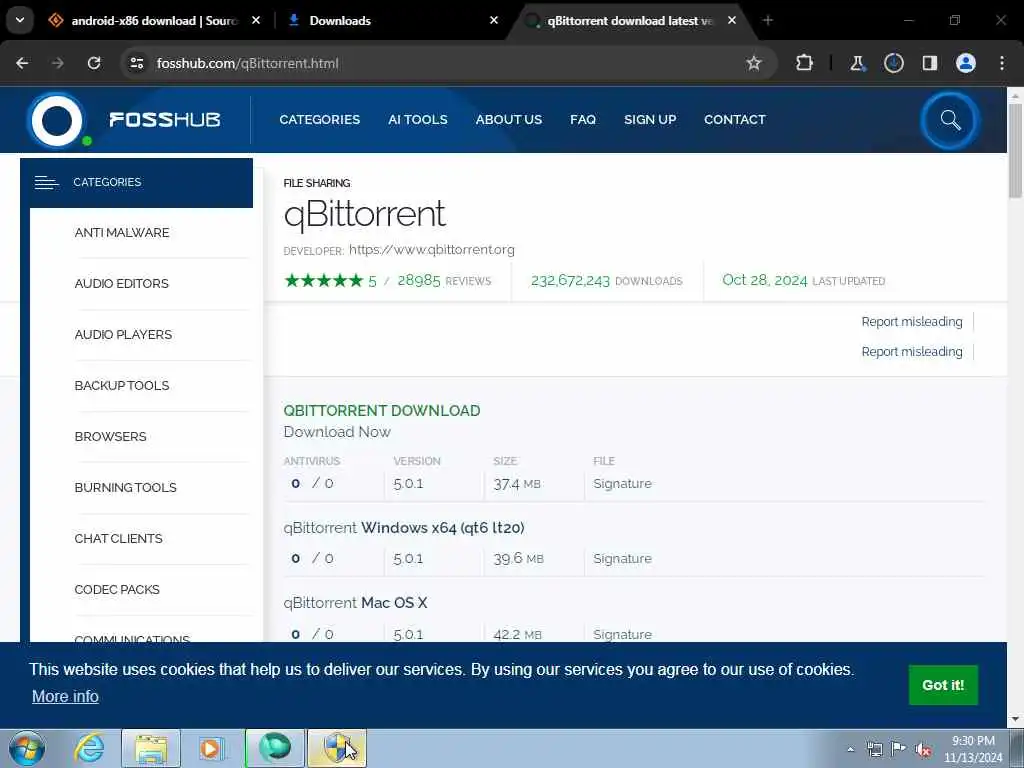This screenshot has width=1024, height=768.
Task: Close the Downloads tab
Action: coord(494,21)
